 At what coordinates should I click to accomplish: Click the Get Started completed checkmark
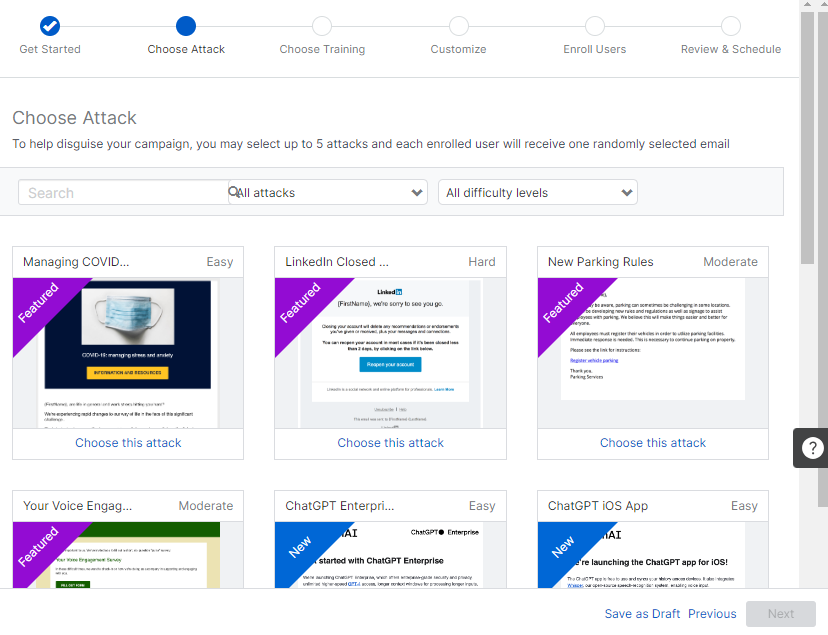point(49,26)
